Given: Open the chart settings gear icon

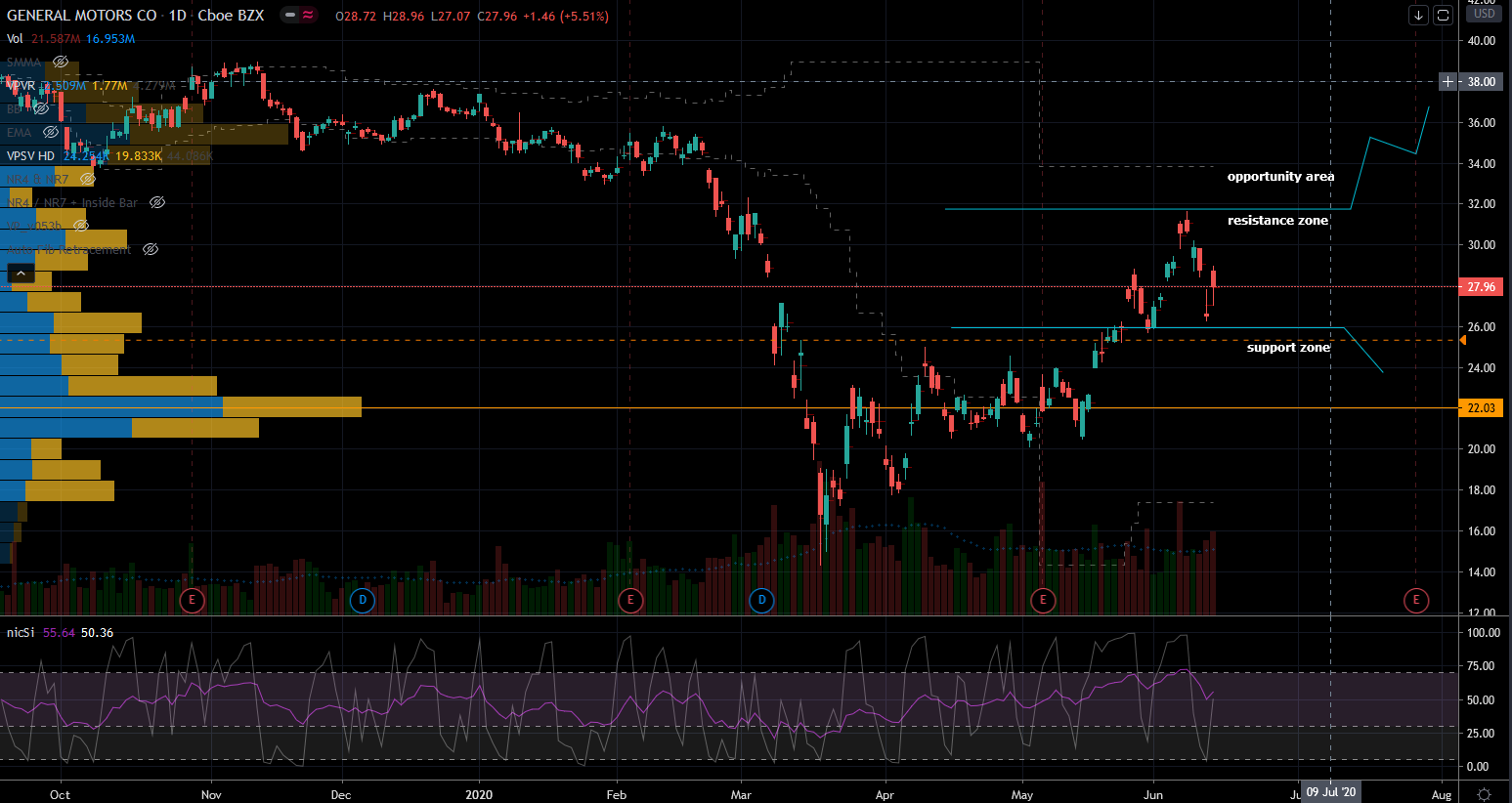Looking at the screenshot, I should [1484, 794].
